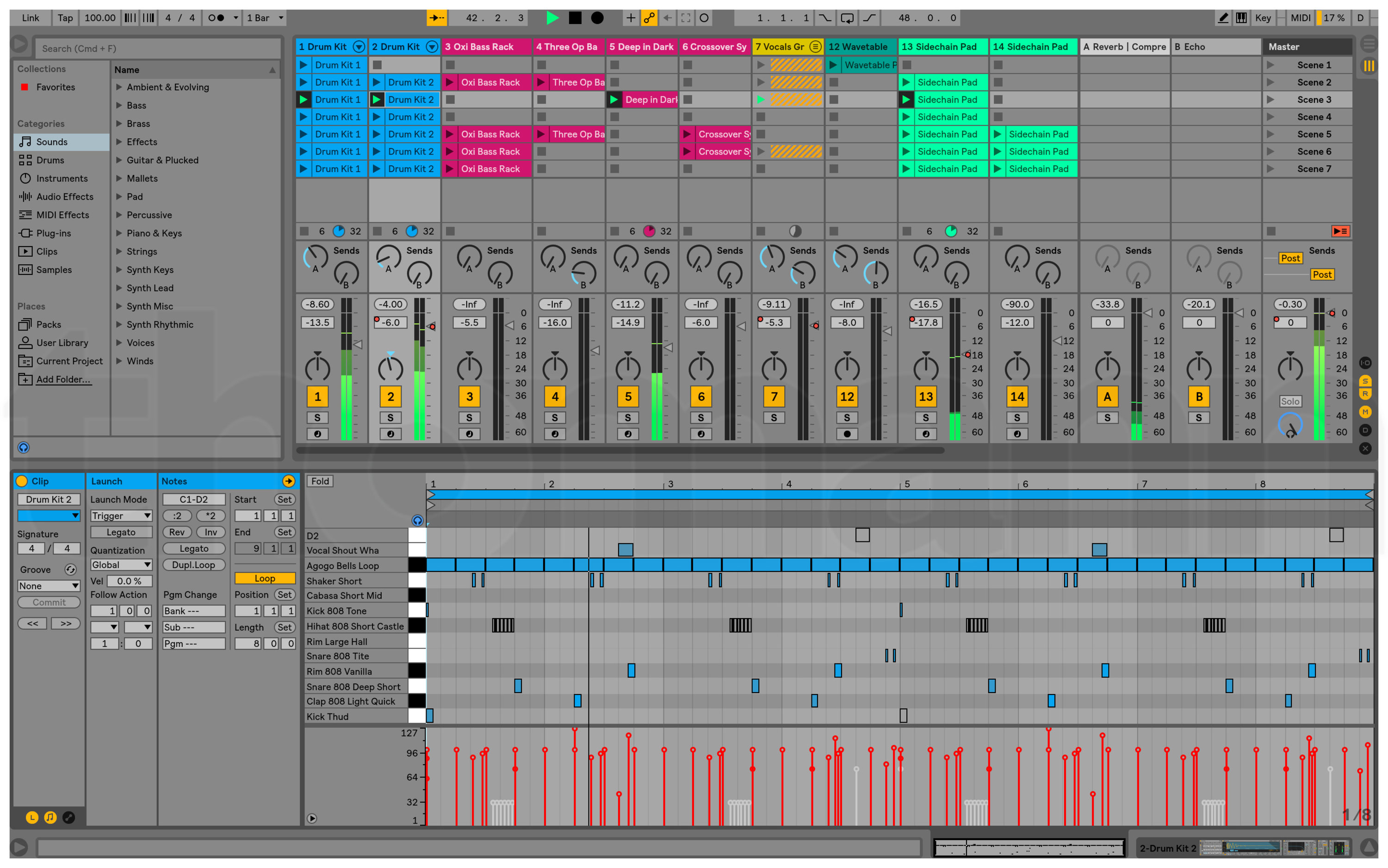Viewport: 1388px width, 868px height.
Task: Select the Drums category in browser
Action: [50, 160]
